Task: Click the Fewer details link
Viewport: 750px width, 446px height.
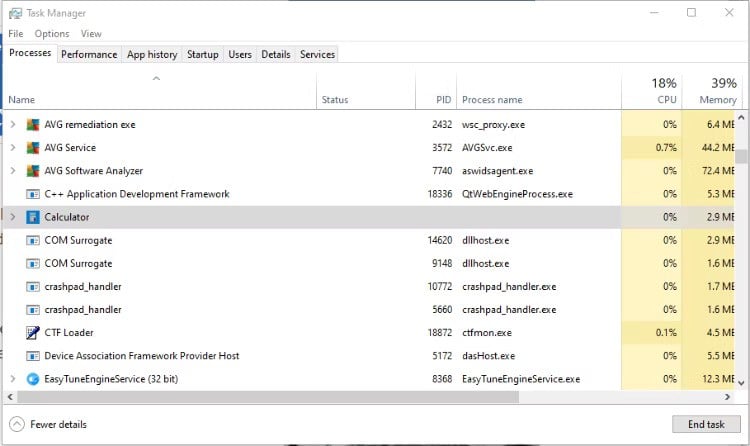Action: coord(58,424)
